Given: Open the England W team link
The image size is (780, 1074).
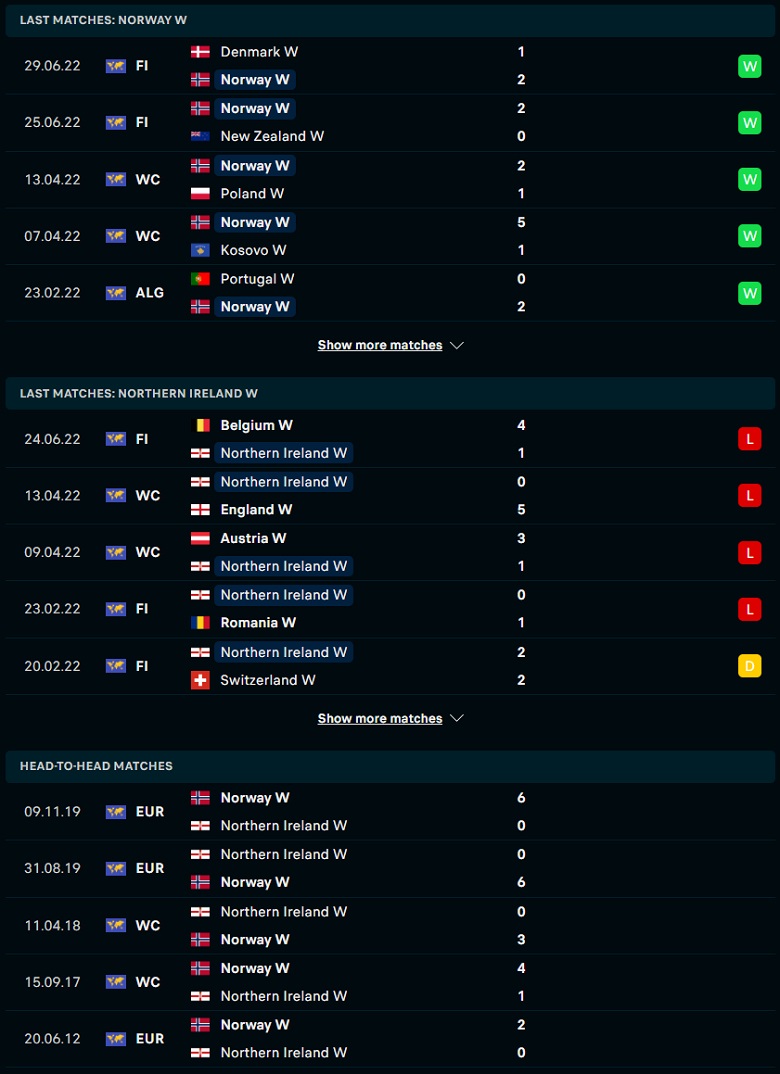Looking at the screenshot, I should click(256, 510).
